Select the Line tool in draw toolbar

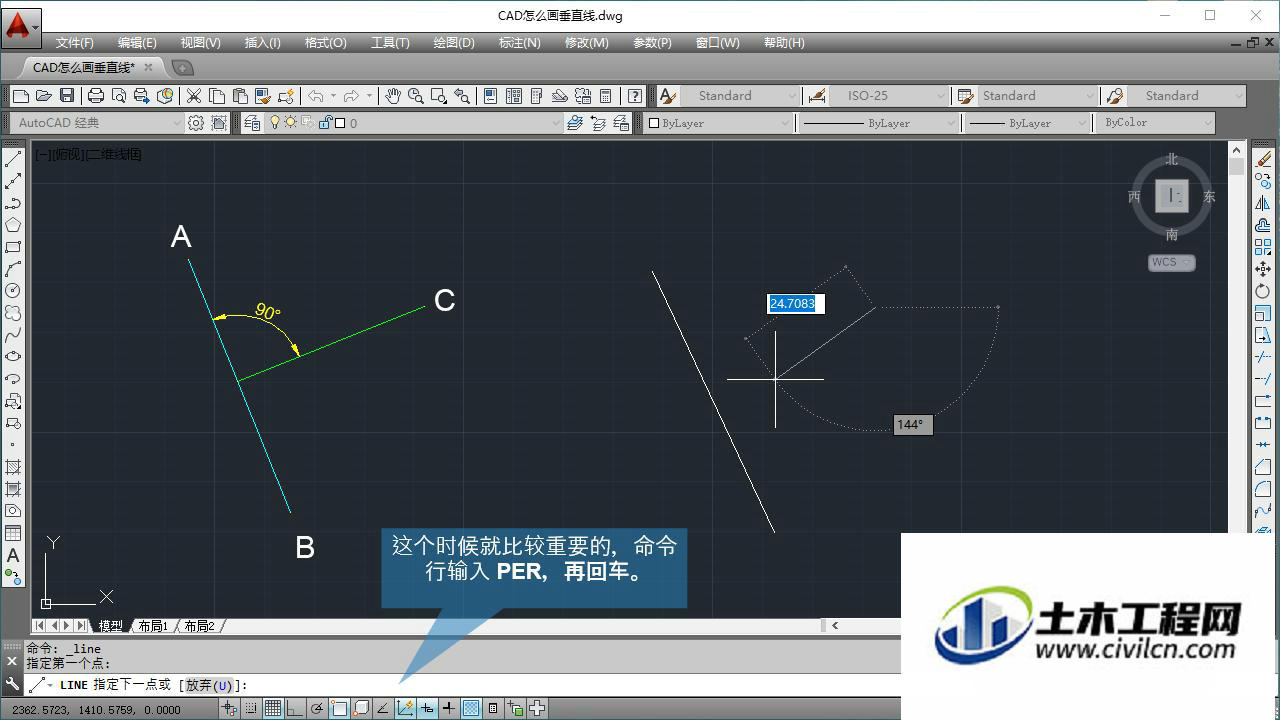[13, 160]
